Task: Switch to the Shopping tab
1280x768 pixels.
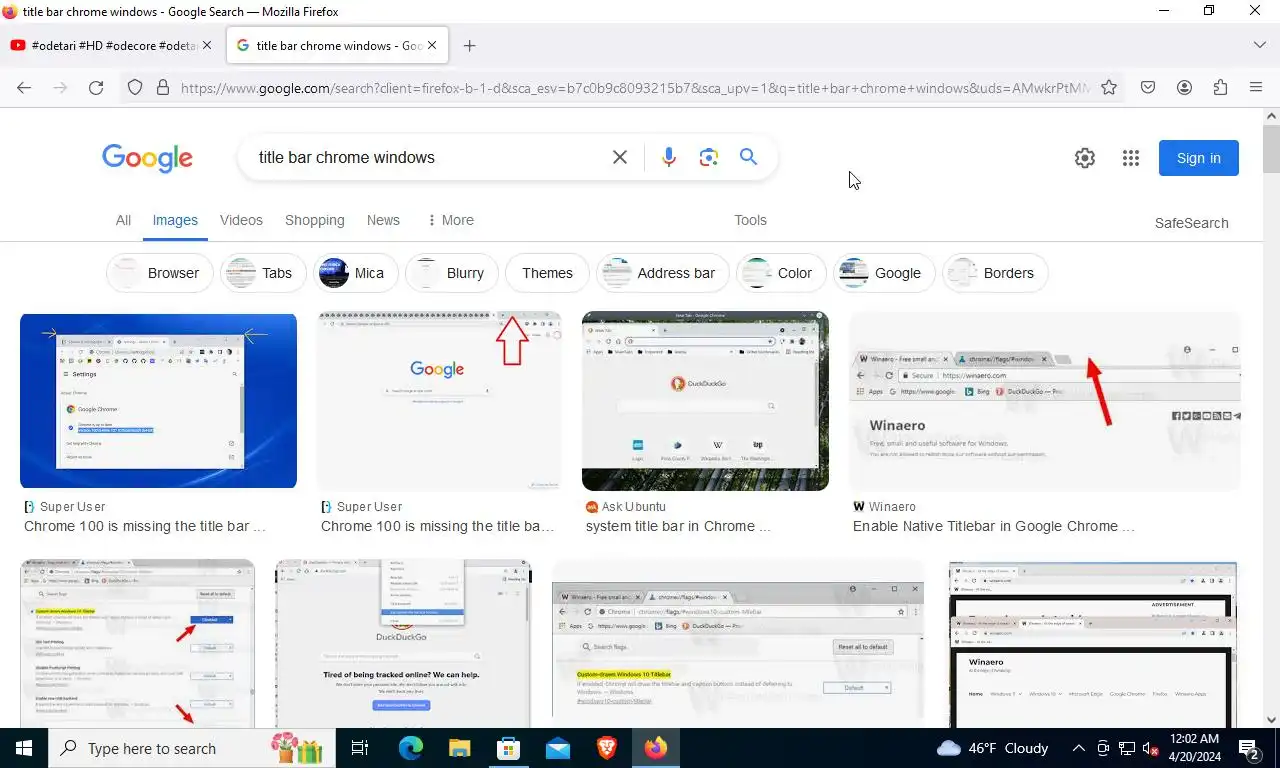Action: 314,220
